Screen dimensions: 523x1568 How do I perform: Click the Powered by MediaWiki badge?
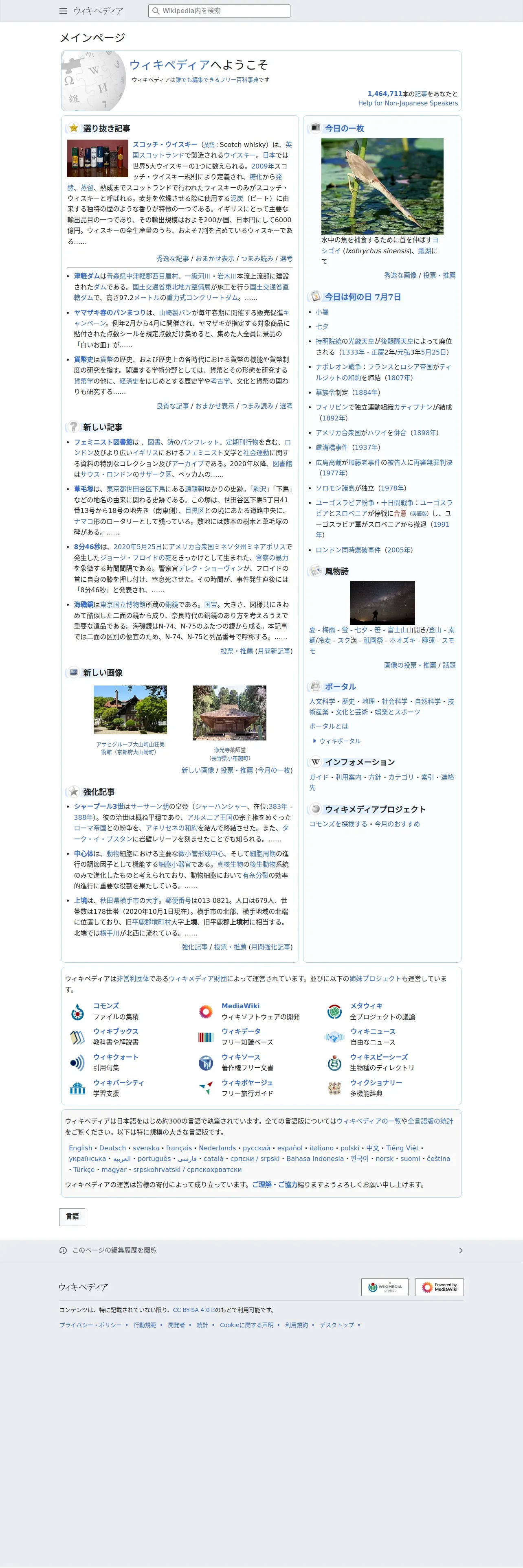click(x=439, y=1287)
